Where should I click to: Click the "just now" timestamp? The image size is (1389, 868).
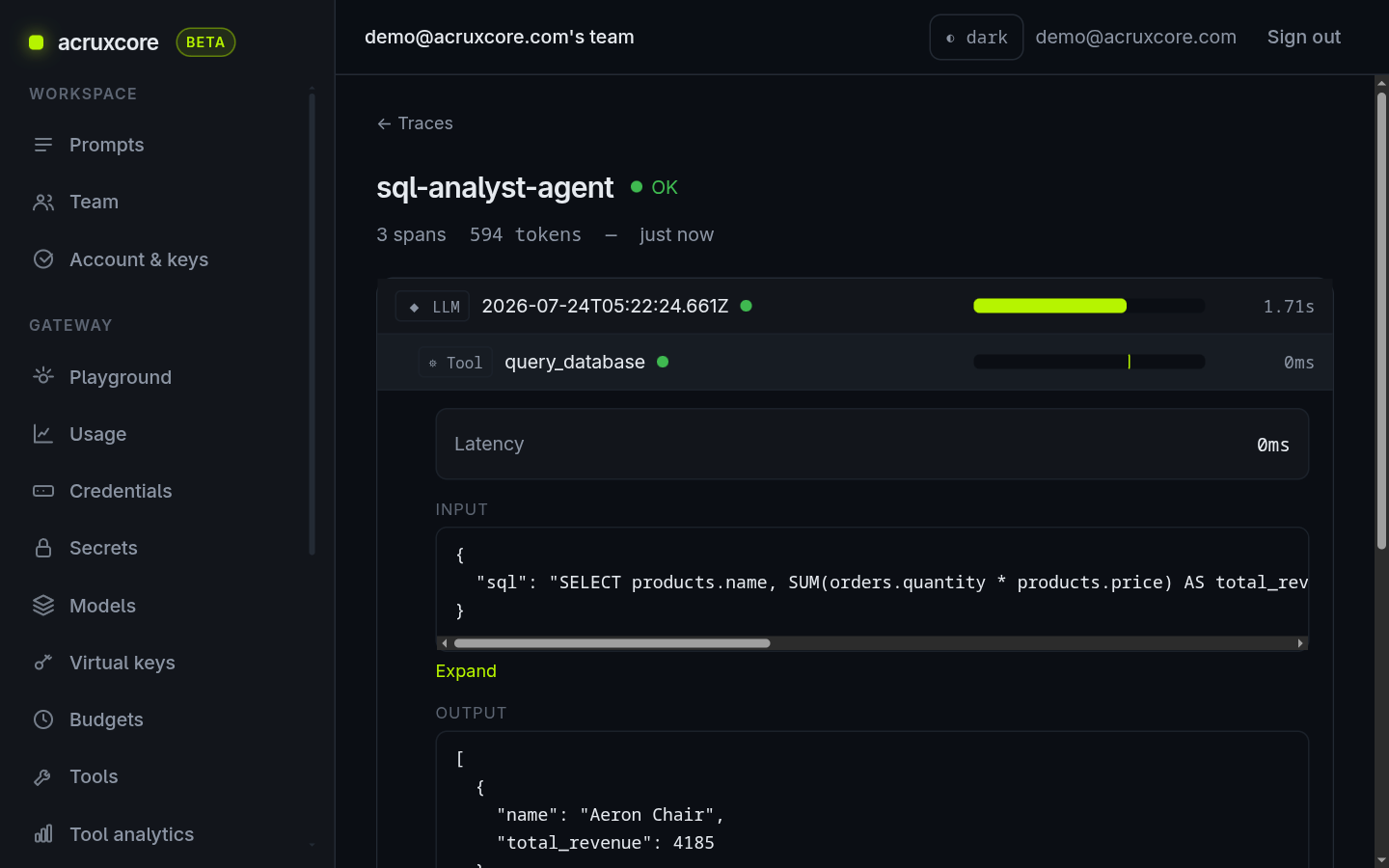tap(676, 234)
